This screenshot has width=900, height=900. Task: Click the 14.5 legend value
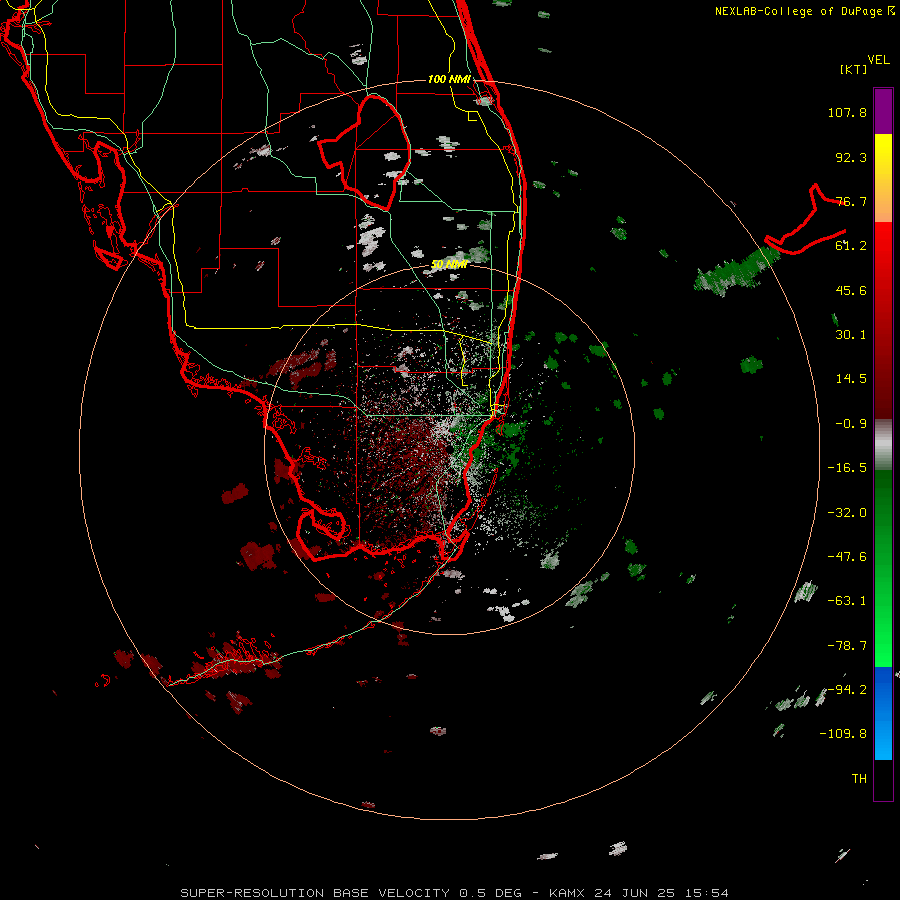tap(851, 379)
